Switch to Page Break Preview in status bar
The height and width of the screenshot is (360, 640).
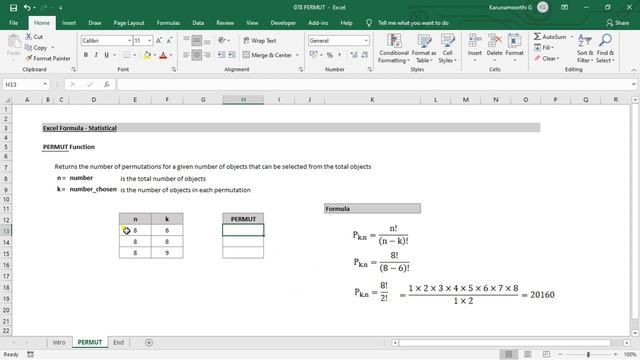(x=547, y=354)
